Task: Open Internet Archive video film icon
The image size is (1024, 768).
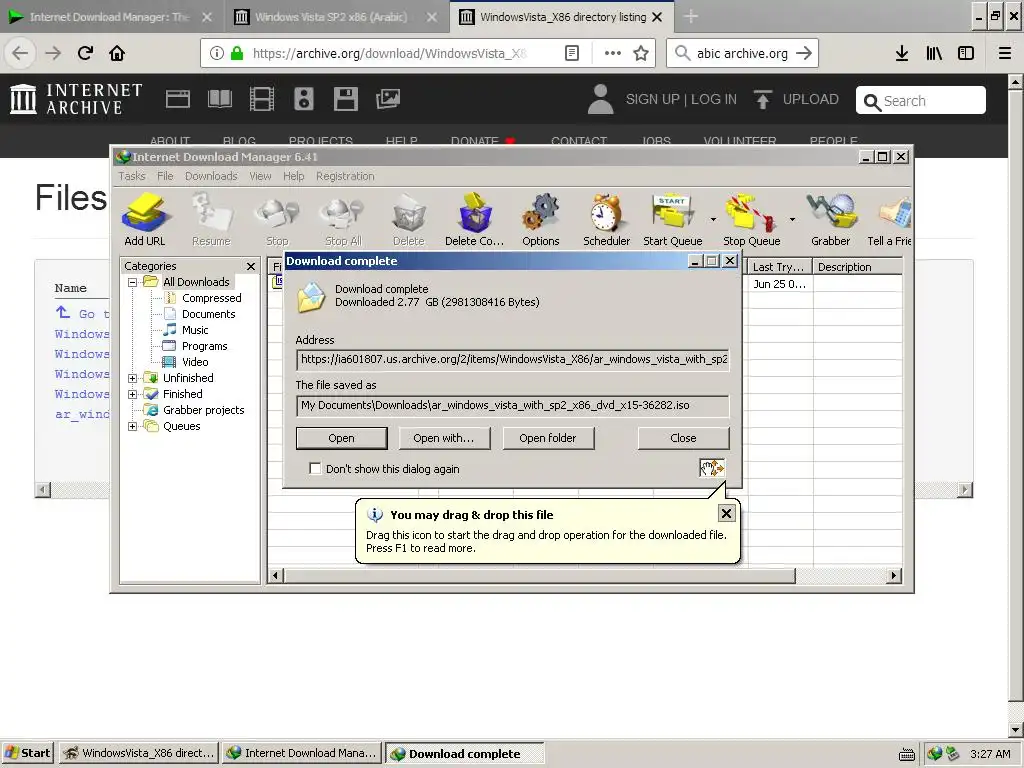Action: (x=262, y=99)
